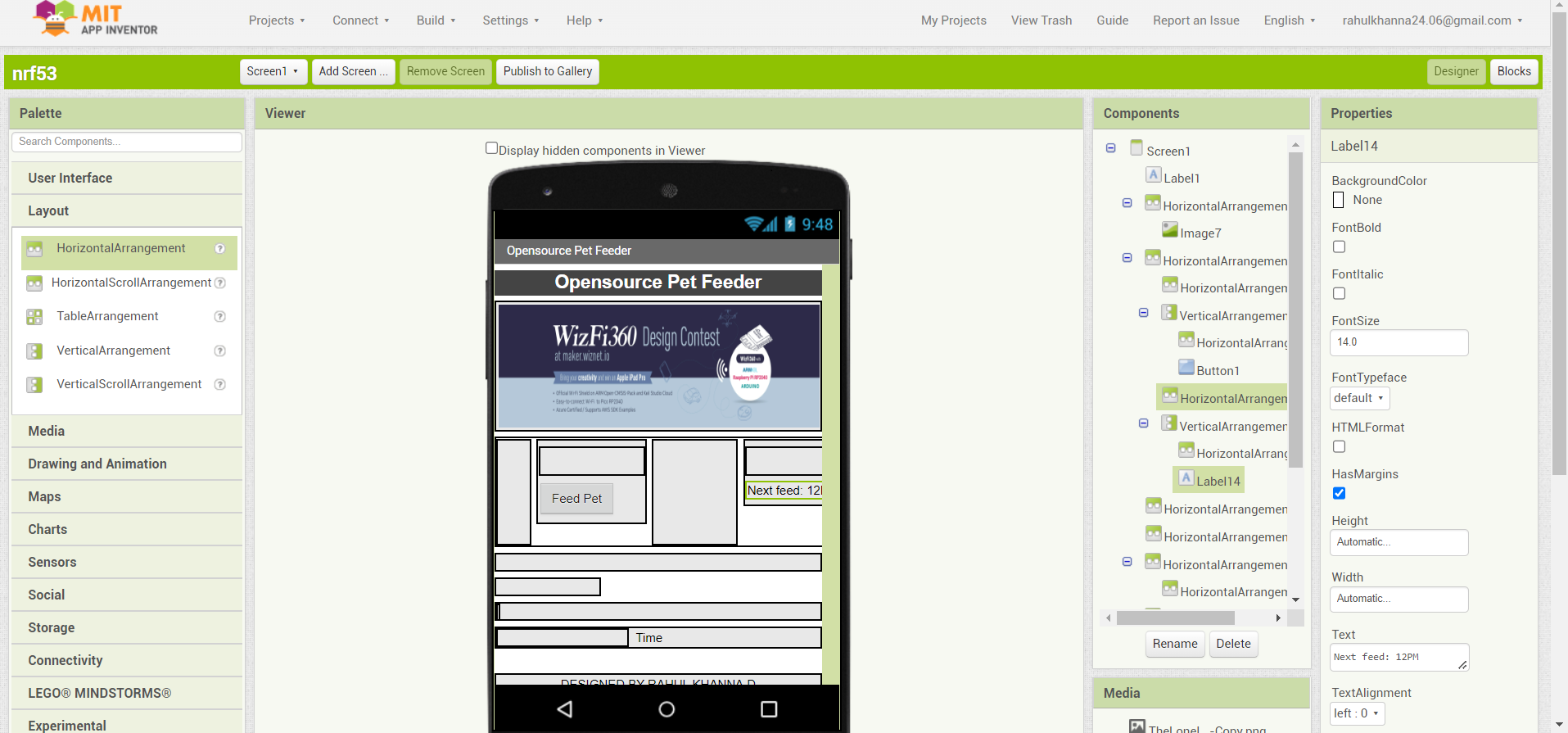Open help for HorizontalArrangement

pyautogui.click(x=219, y=249)
